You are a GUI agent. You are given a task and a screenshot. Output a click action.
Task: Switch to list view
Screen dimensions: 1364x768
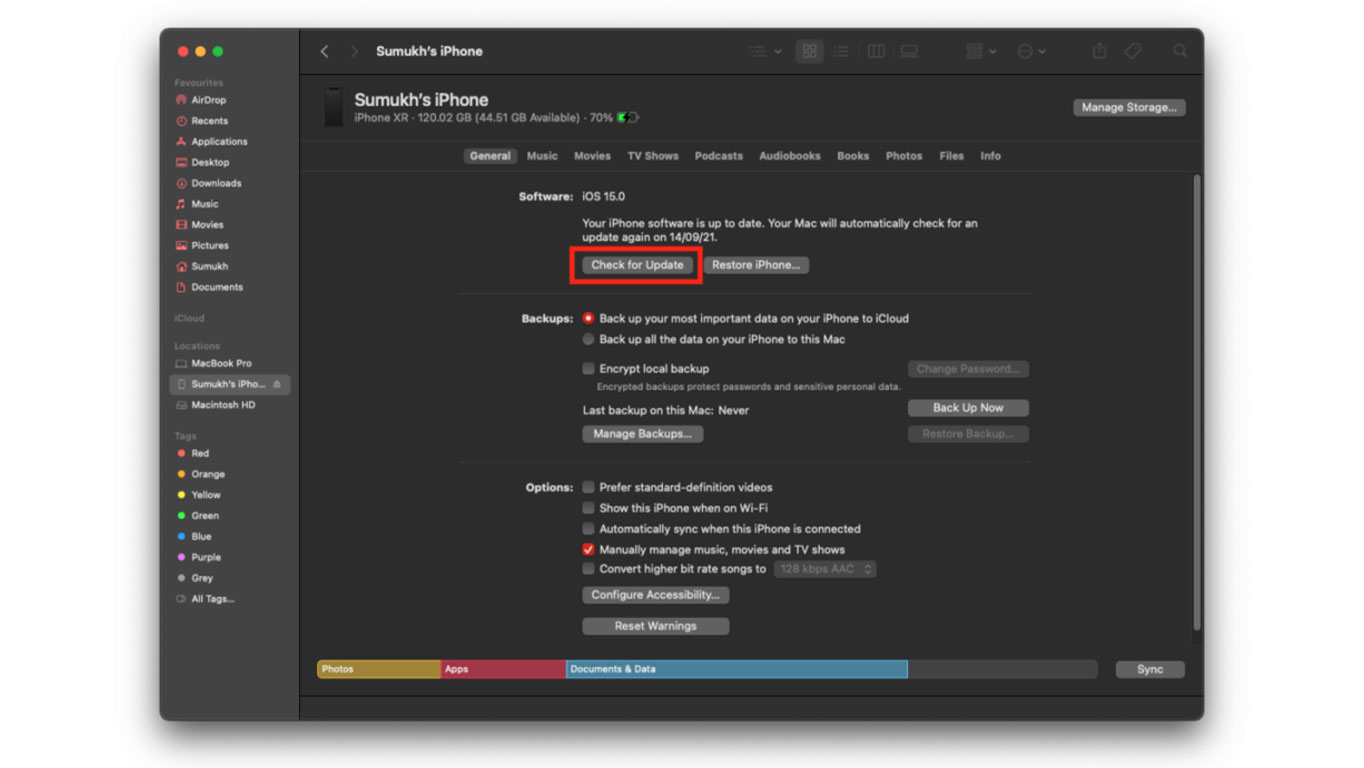(842, 51)
